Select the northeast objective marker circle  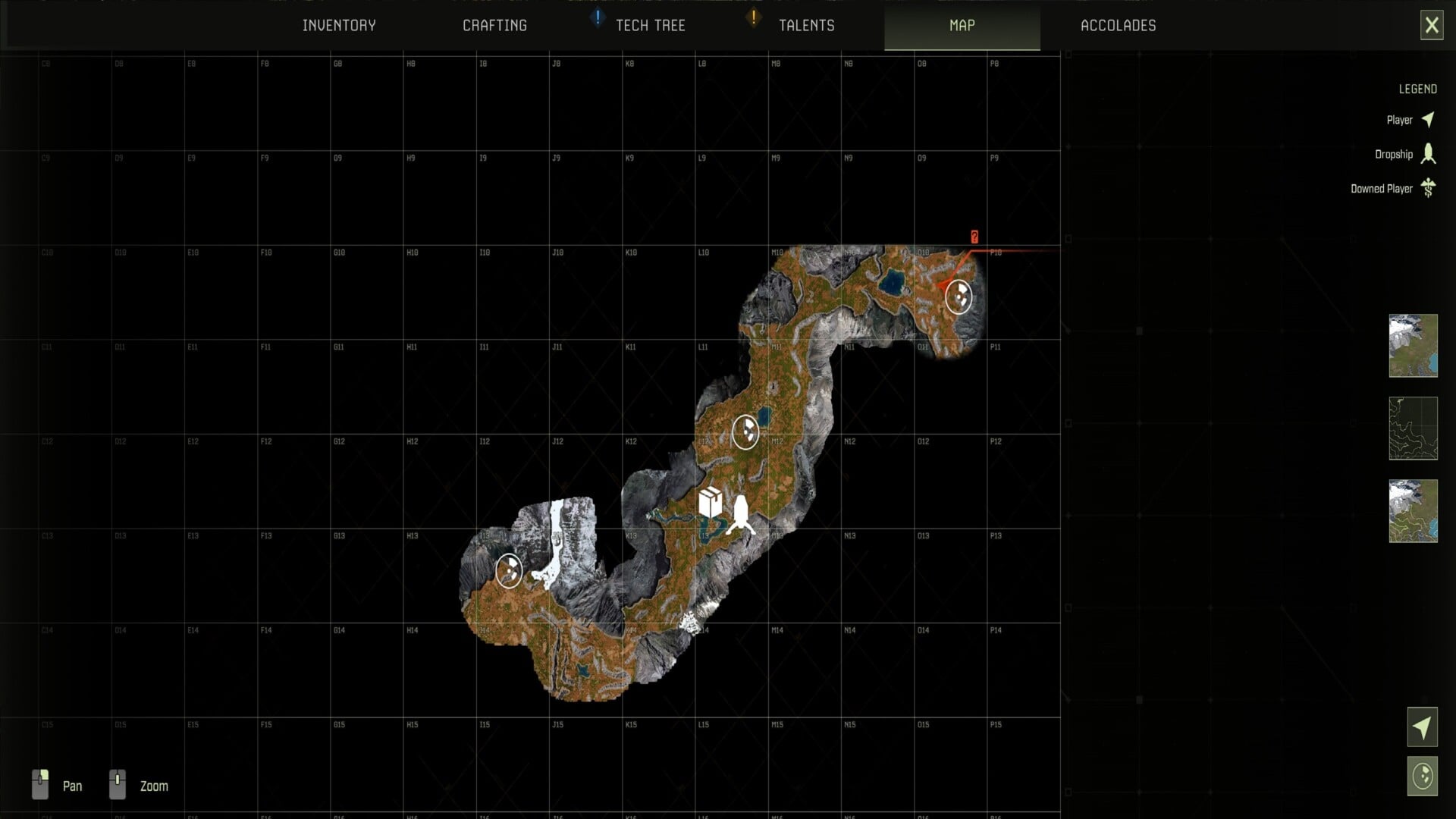(x=959, y=297)
